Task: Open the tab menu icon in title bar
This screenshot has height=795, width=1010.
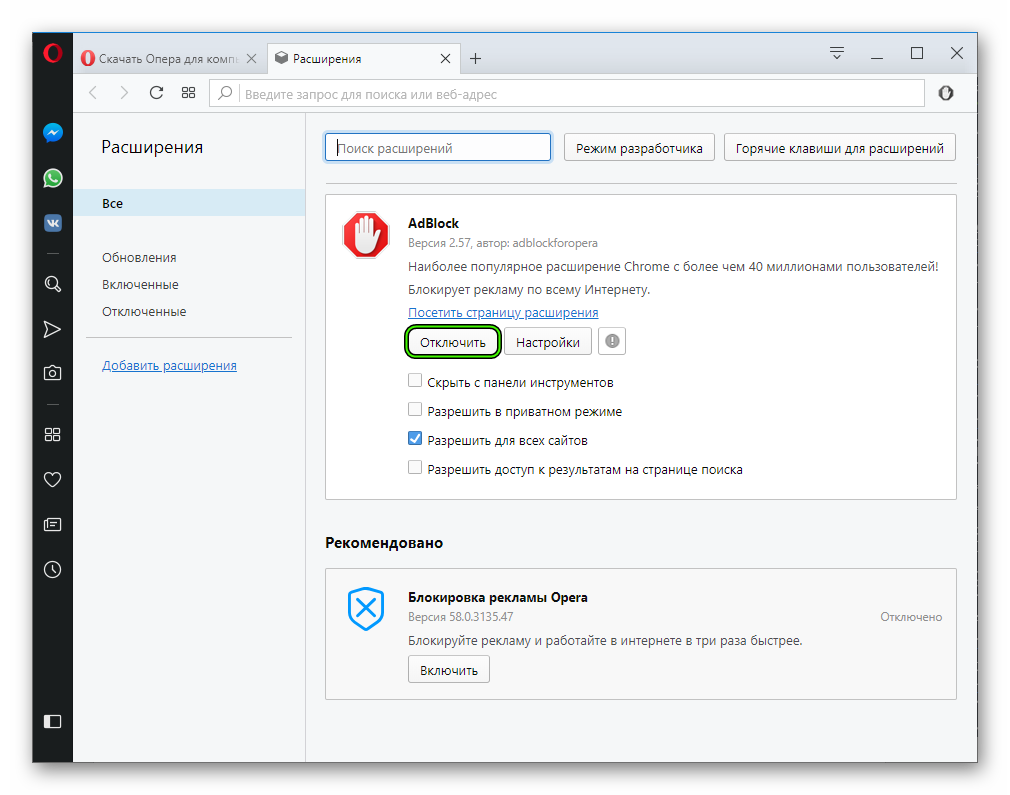Action: click(837, 53)
